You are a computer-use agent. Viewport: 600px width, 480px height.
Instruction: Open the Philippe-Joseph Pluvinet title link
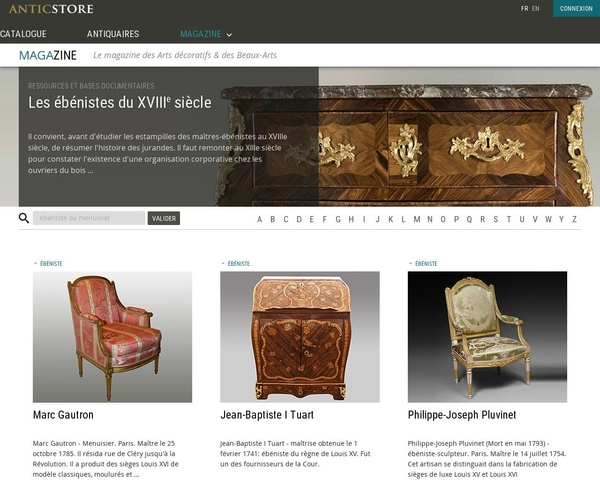pos(462,415)
